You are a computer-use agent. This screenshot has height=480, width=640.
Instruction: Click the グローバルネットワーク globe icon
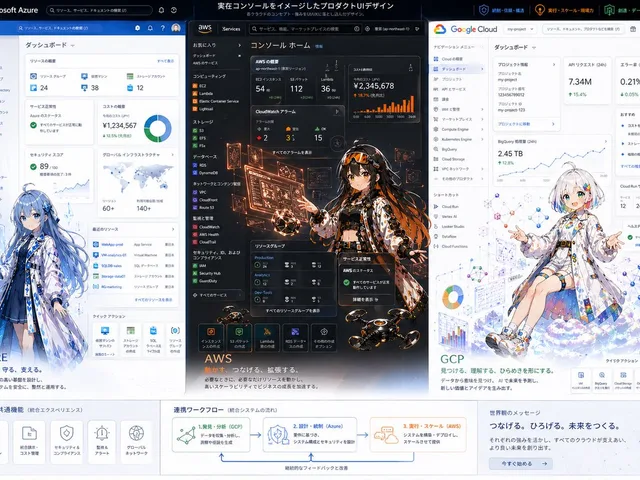click(136, 433)
